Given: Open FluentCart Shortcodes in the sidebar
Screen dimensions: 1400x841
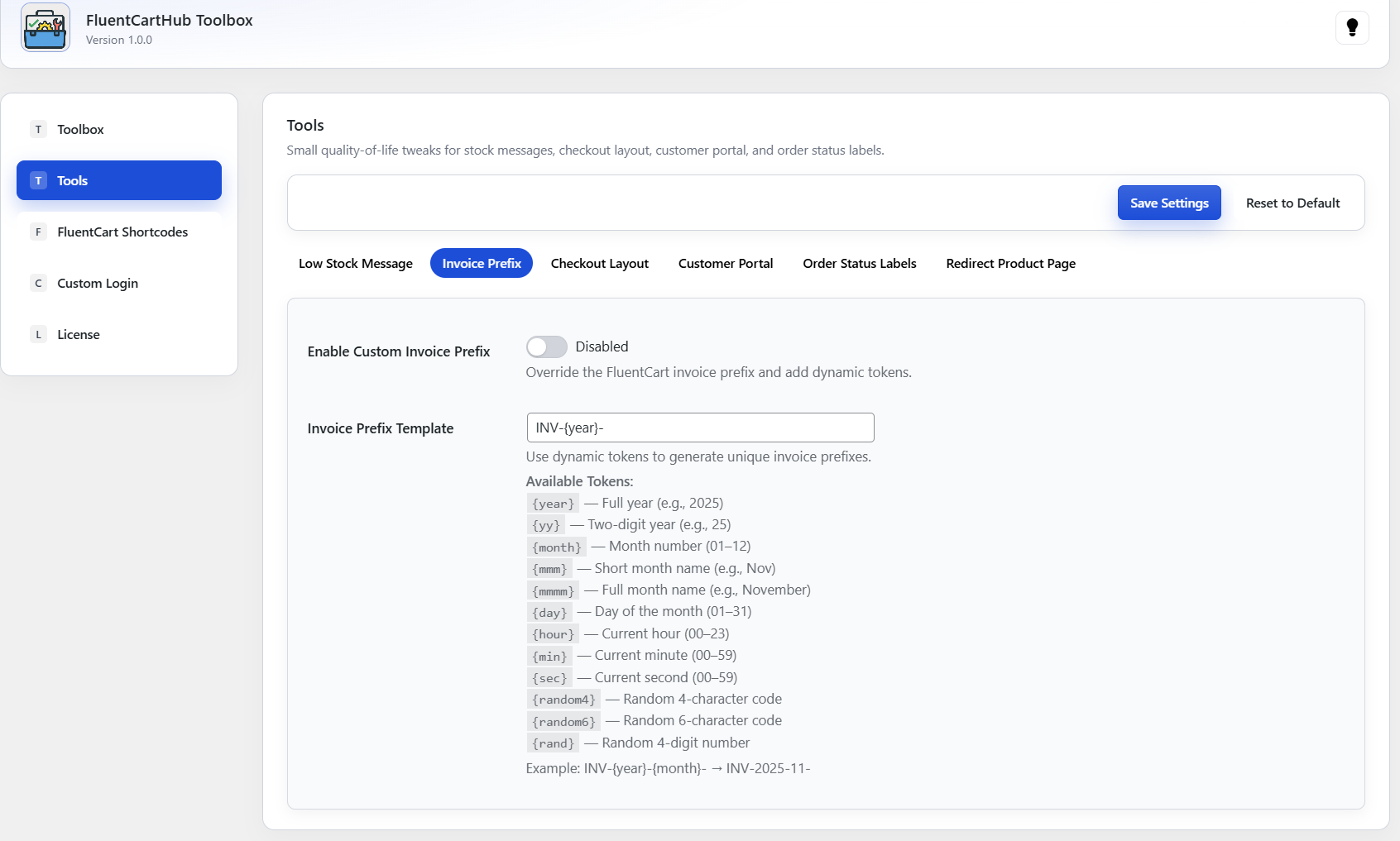Looking at the screenshot, I should (x=122, y=232).
